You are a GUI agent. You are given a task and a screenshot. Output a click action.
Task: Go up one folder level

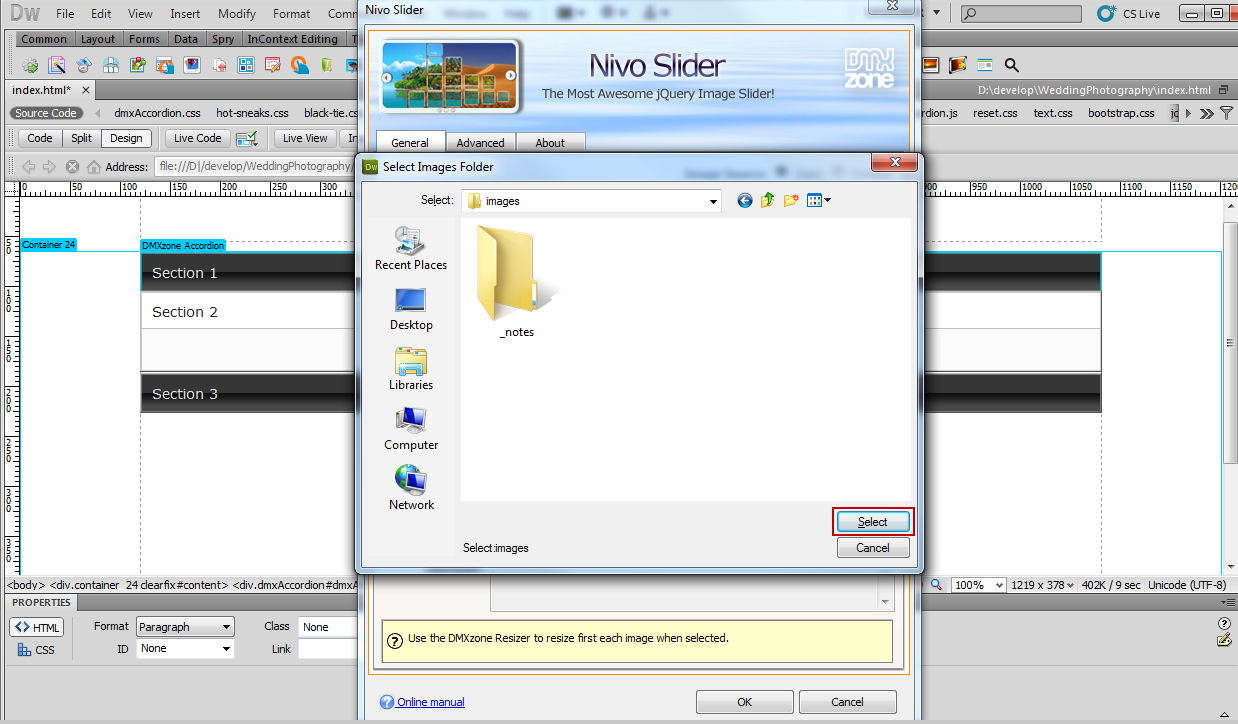(767, 201)
